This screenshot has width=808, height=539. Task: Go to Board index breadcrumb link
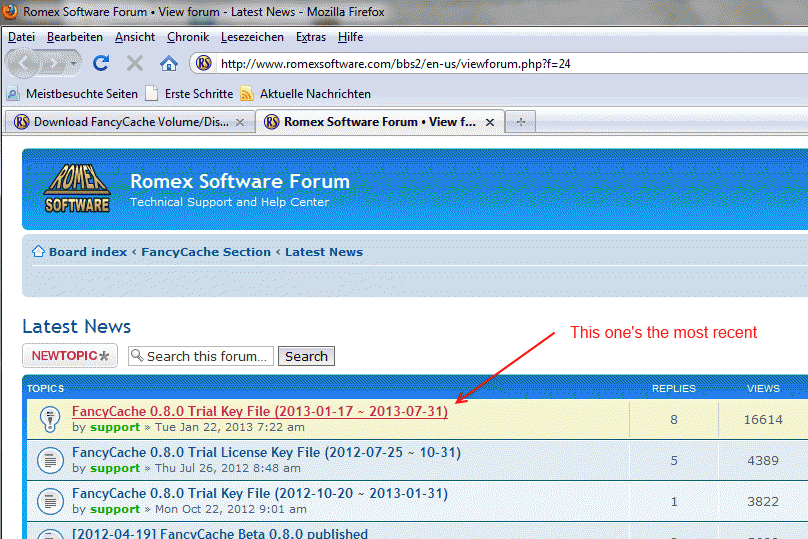click(88, 252)
